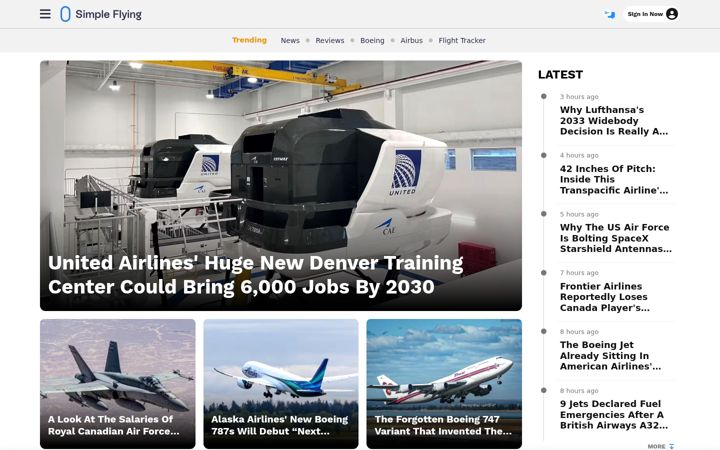Click the user profile avatar icon
The image size is (720, 450).
(671, 14)
